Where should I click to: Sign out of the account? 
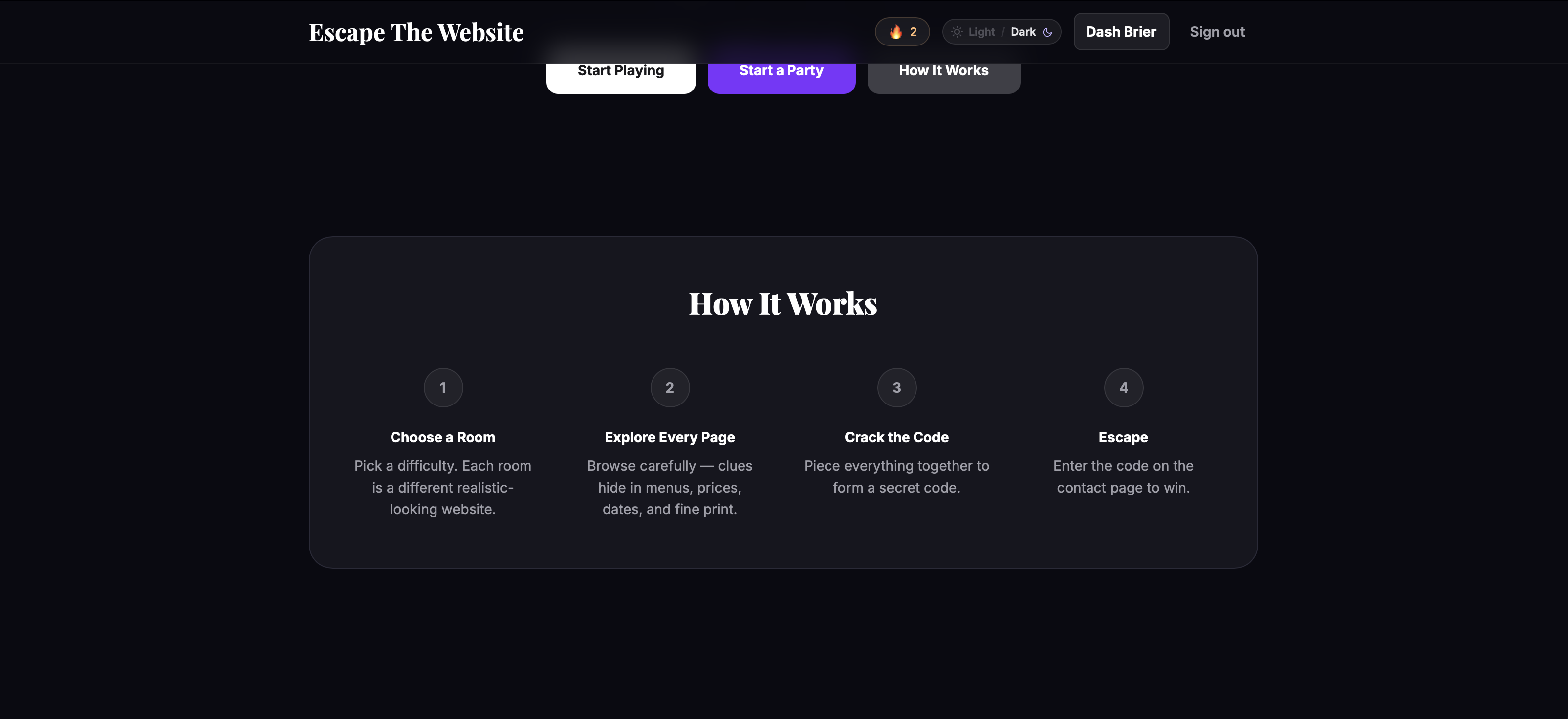click(x=1217, y=32)
